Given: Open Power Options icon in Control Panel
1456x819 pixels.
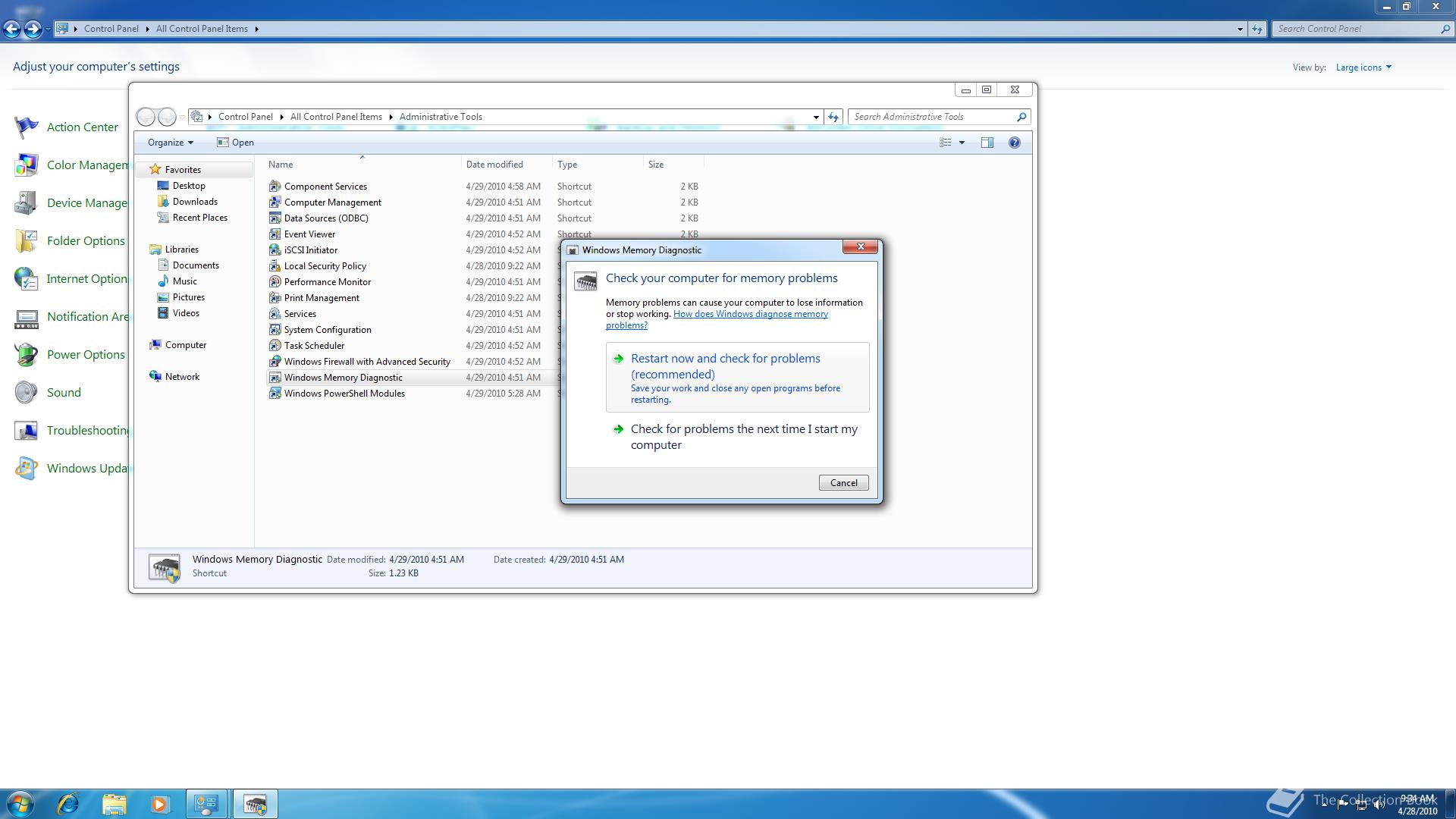Looking at the screenshot, I should coord(27,355).
